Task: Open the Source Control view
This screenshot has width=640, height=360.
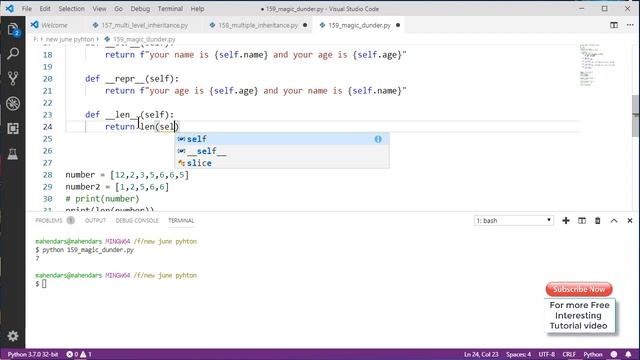Action: click(x=13, y=78)
